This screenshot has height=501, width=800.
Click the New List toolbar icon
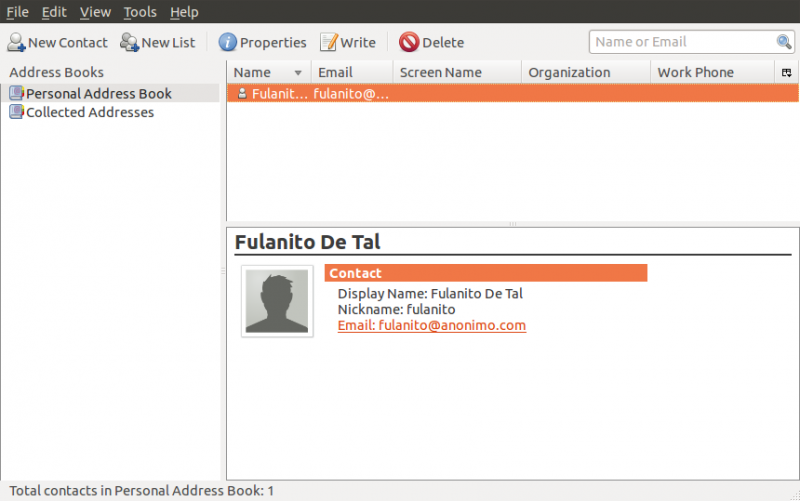tap(130, 42)
